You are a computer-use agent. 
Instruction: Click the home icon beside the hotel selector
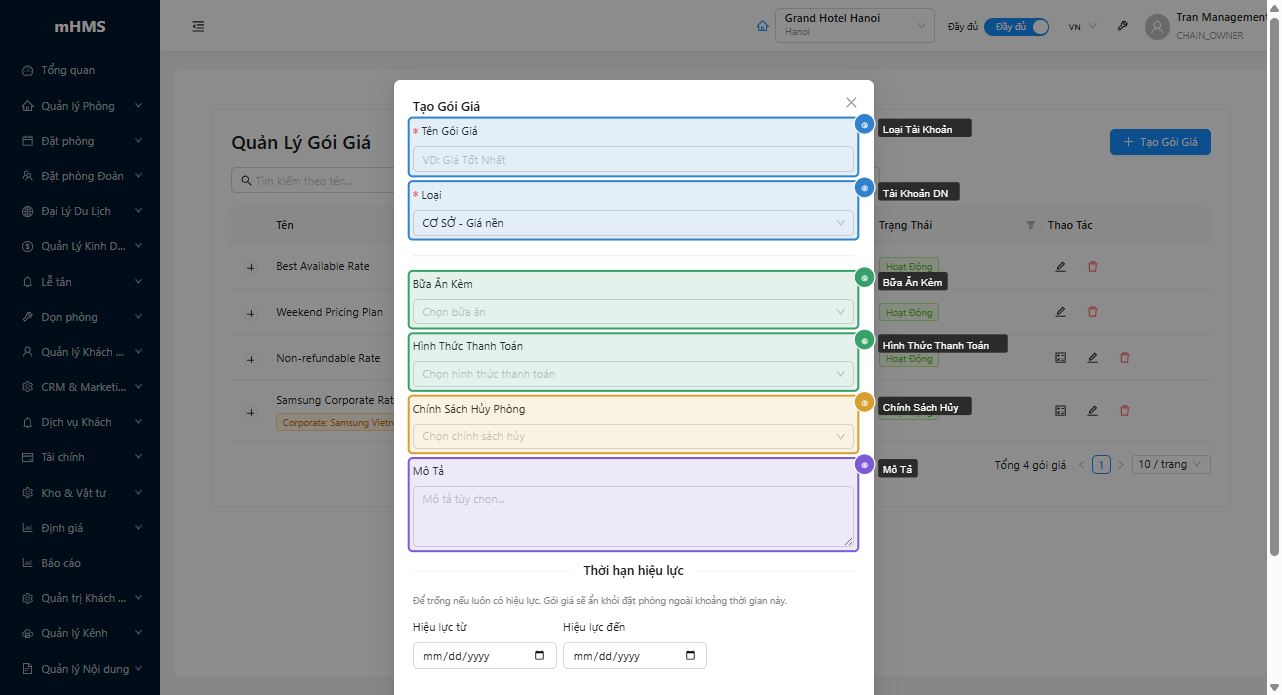pyautogui.click(x=763, y=26)
